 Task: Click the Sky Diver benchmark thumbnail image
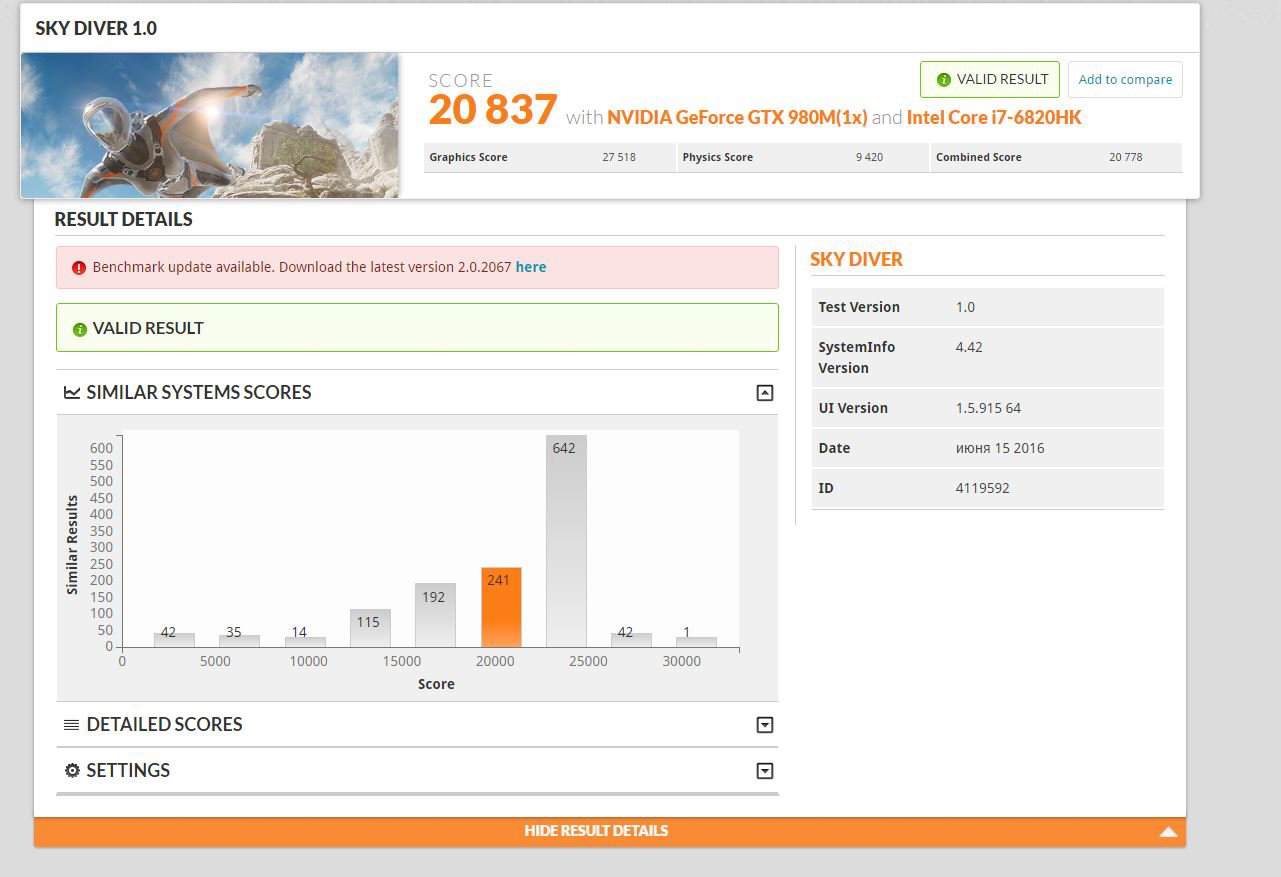210,125
